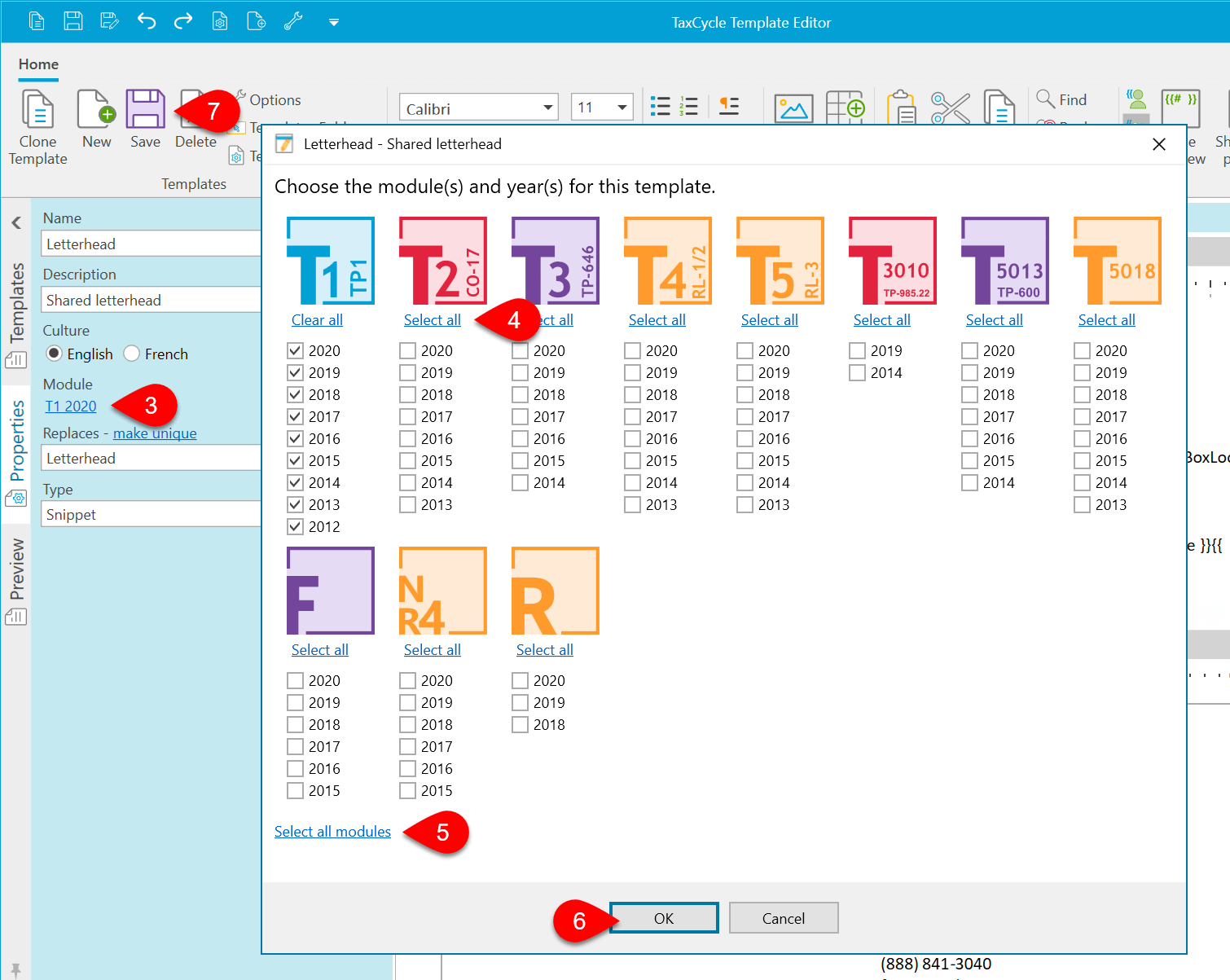Close the Letterhead dialog with X

tap(1159, 144)
